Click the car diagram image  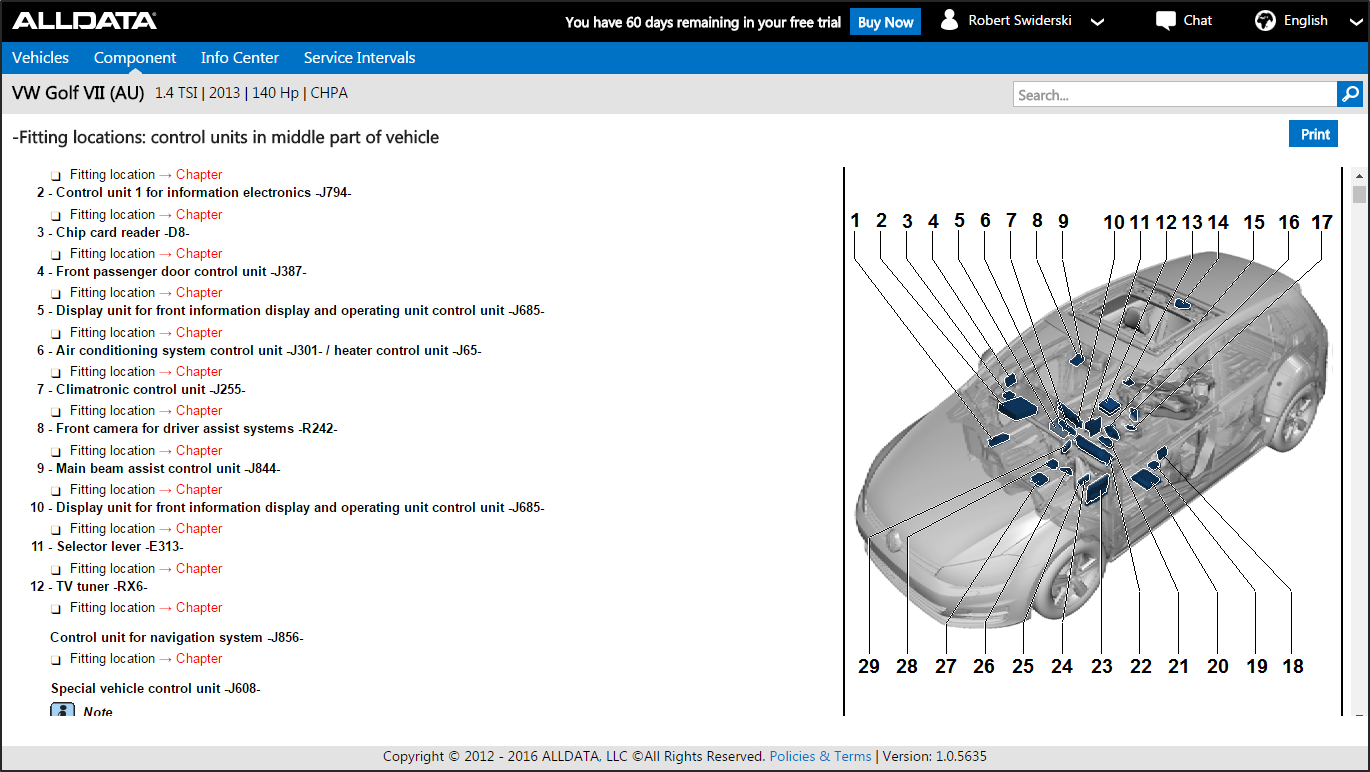(1092, 440)
